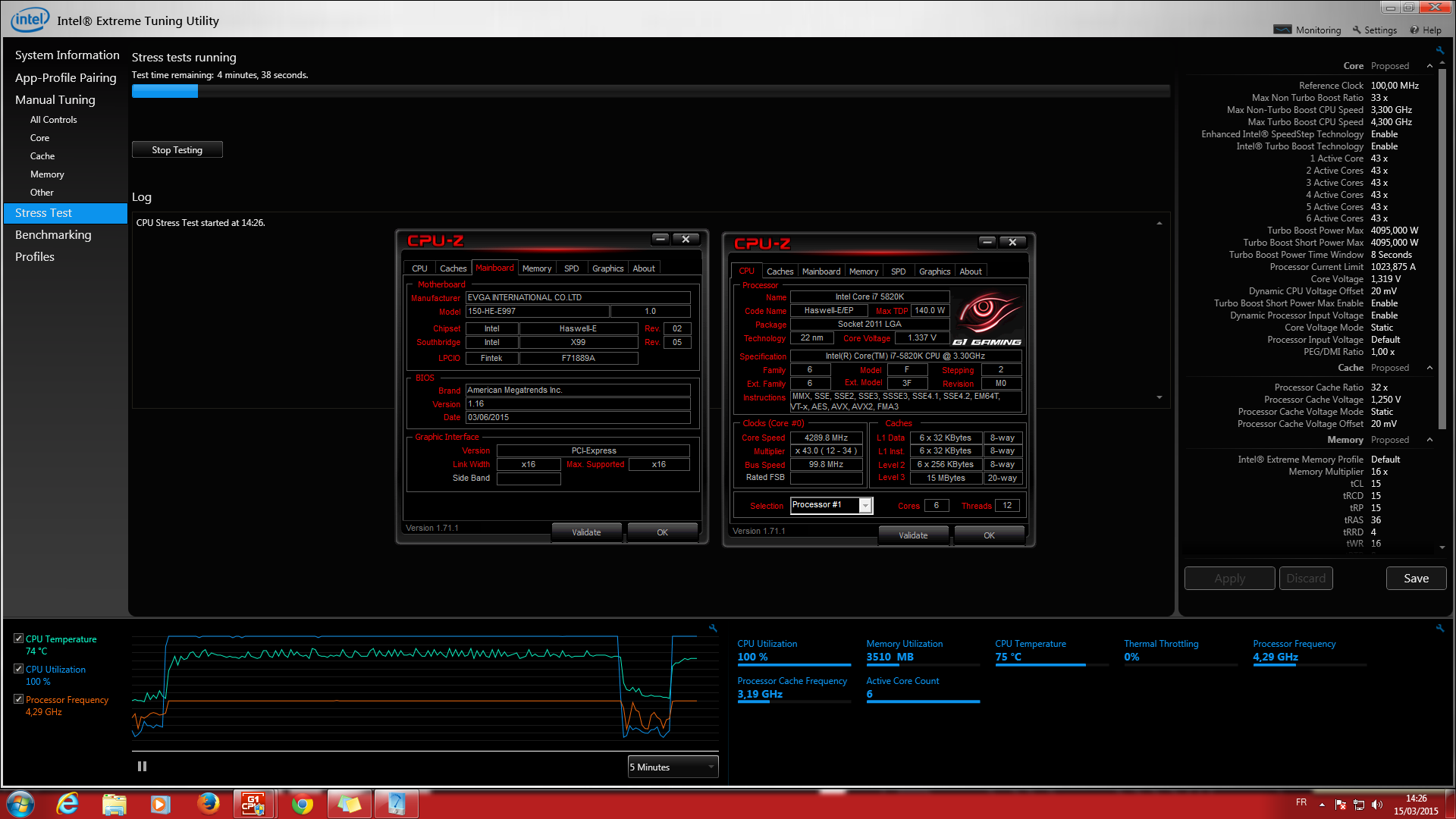
Task: Open the 5 Minutes graph duration dropdown
Action: (673, 767)
